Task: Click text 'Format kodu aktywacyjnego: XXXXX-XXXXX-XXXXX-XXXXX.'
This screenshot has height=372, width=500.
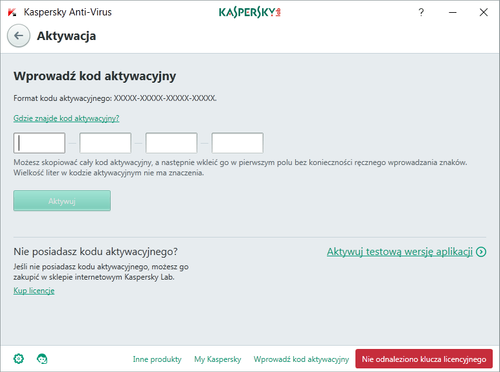Action: pos(115,98)
